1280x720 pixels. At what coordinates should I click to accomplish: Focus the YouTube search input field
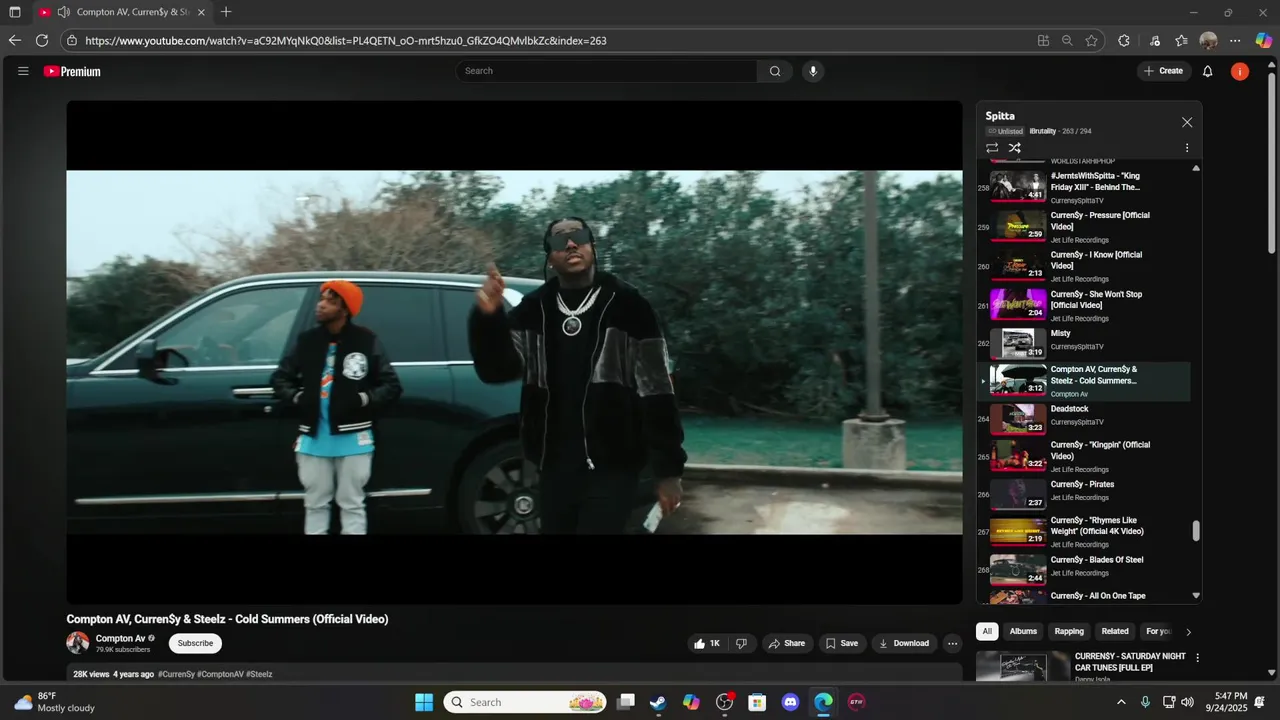pos(606,71)
